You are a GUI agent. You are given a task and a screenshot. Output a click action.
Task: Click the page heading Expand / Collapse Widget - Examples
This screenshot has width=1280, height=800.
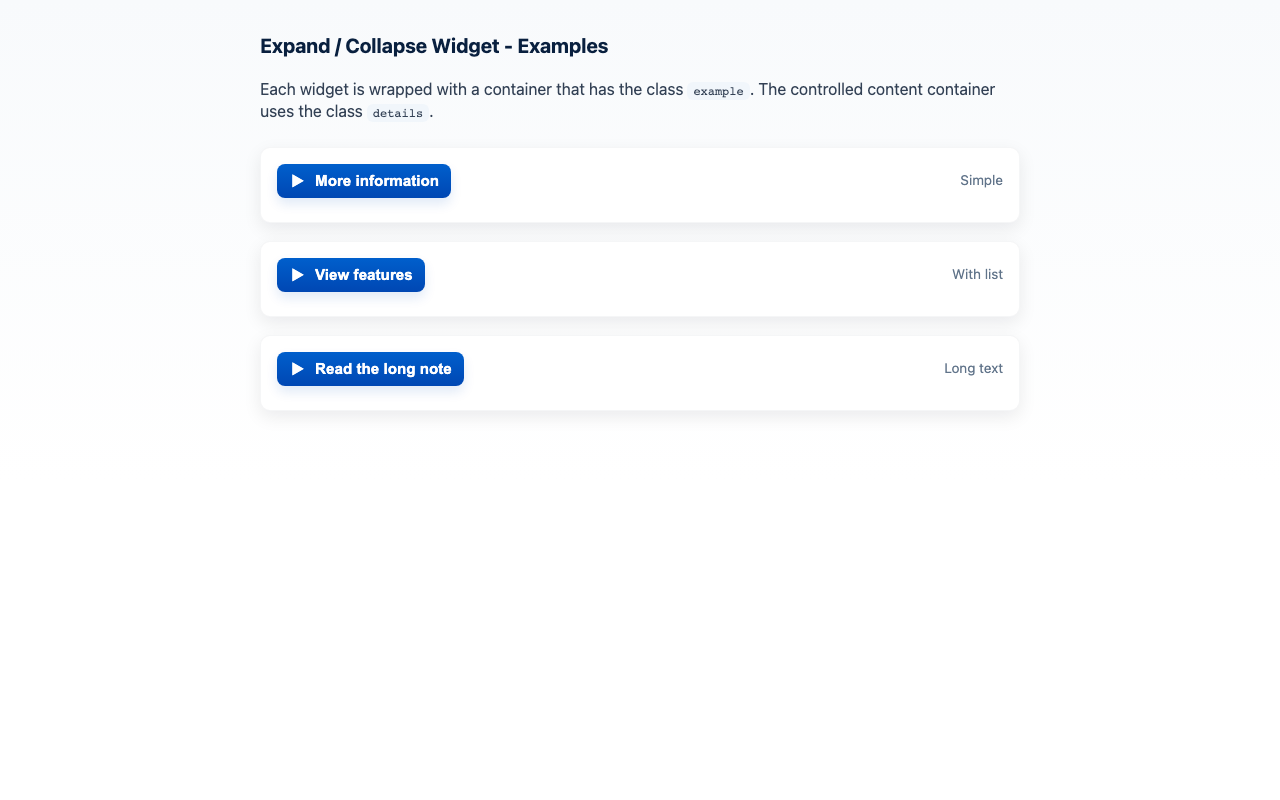tap(433, 46)
